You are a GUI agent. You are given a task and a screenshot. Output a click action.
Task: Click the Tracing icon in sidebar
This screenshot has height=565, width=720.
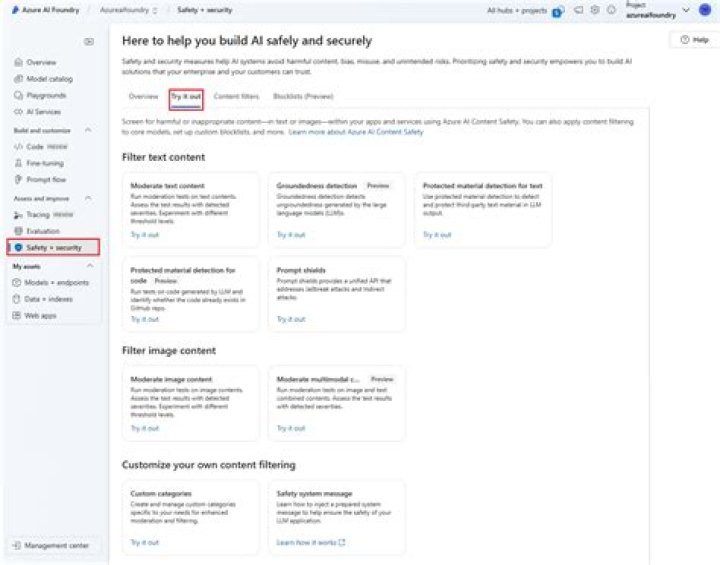(18, 215)
